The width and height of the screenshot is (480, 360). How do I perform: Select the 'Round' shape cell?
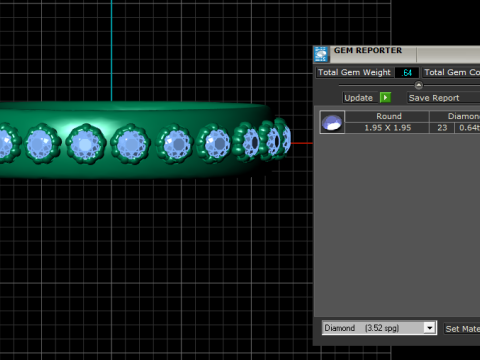pyautogui.click(x=388, y=116)
